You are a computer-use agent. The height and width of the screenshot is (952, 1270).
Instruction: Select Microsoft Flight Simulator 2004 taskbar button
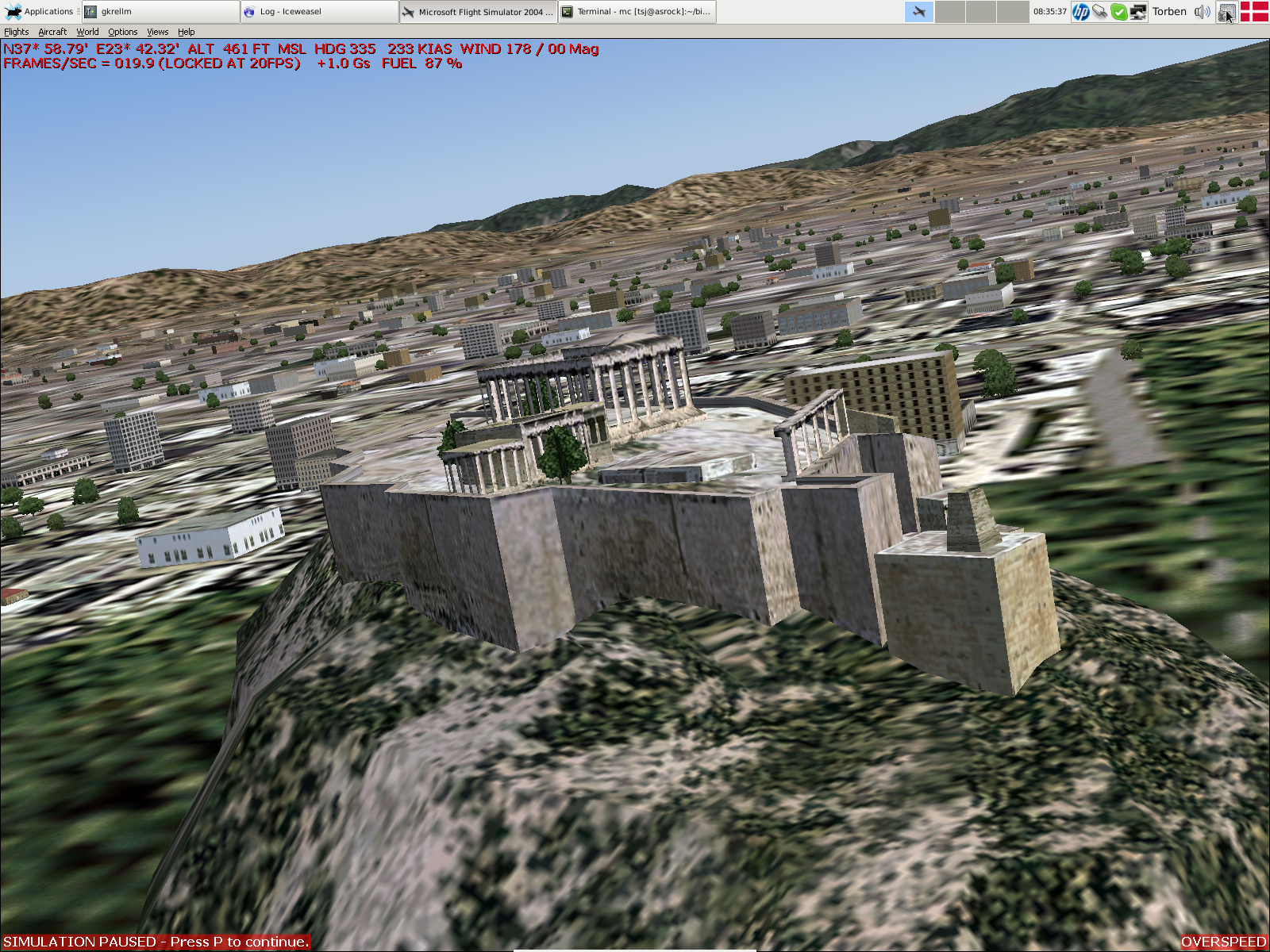[478, 11]
